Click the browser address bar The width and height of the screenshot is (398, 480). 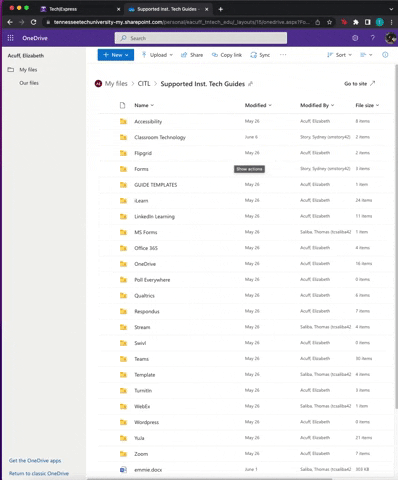click(182, 22)
